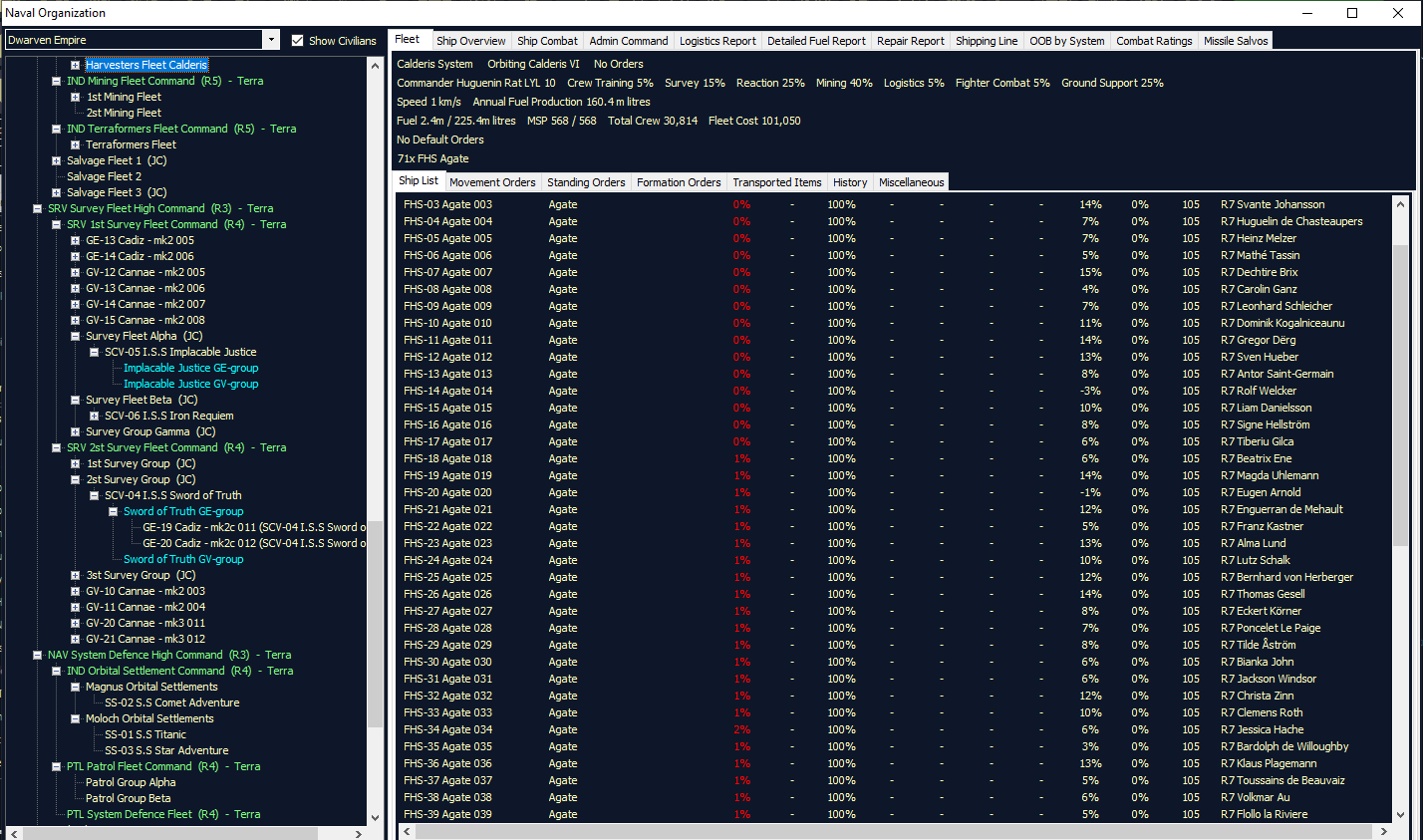Click the Orbiting Calderis VI label

tap(533, 64)
